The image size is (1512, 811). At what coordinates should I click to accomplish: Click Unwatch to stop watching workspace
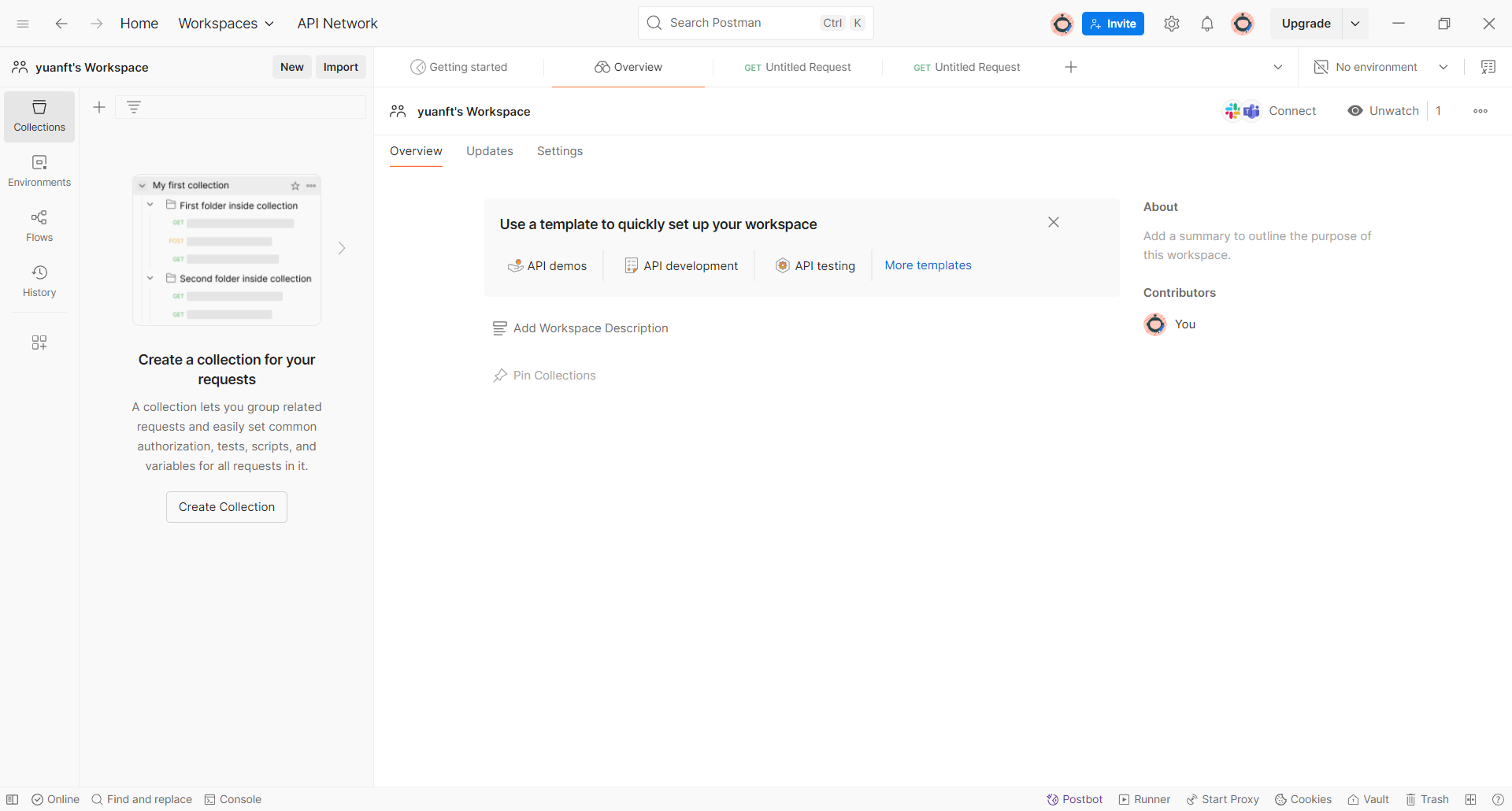(x=1383, y=111)
